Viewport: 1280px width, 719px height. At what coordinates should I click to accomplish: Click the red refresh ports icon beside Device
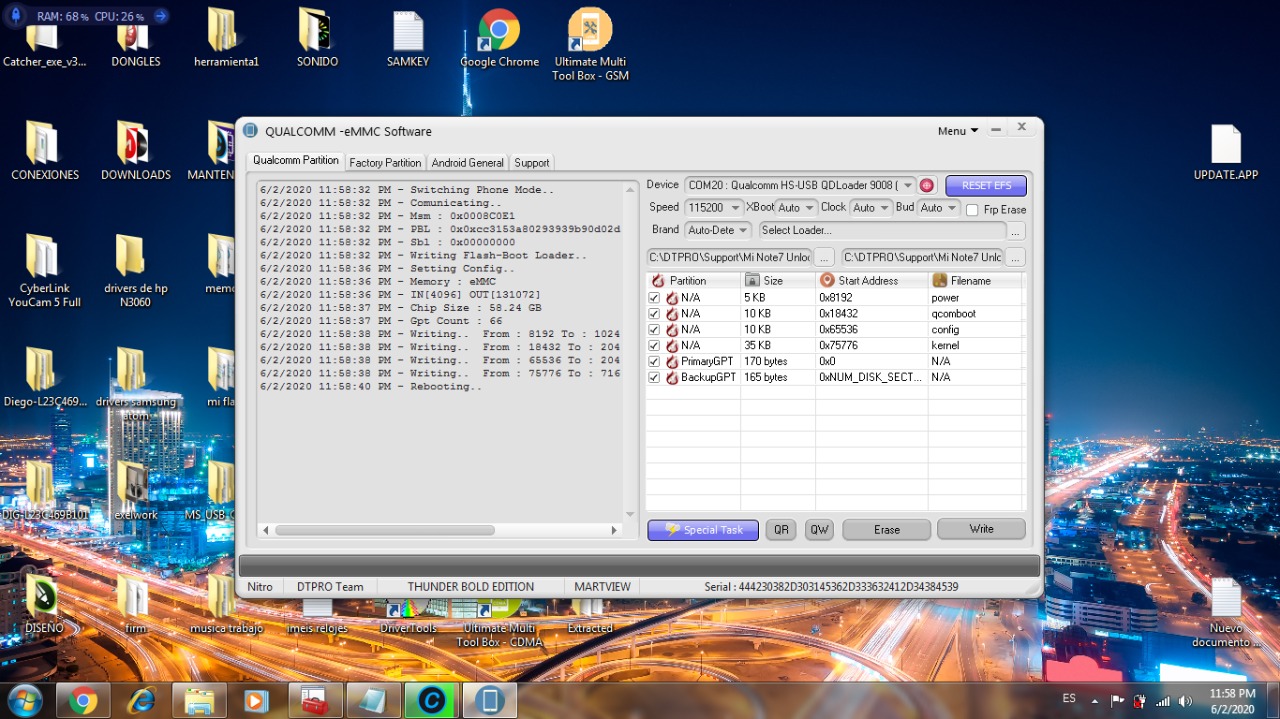[927, 185]
